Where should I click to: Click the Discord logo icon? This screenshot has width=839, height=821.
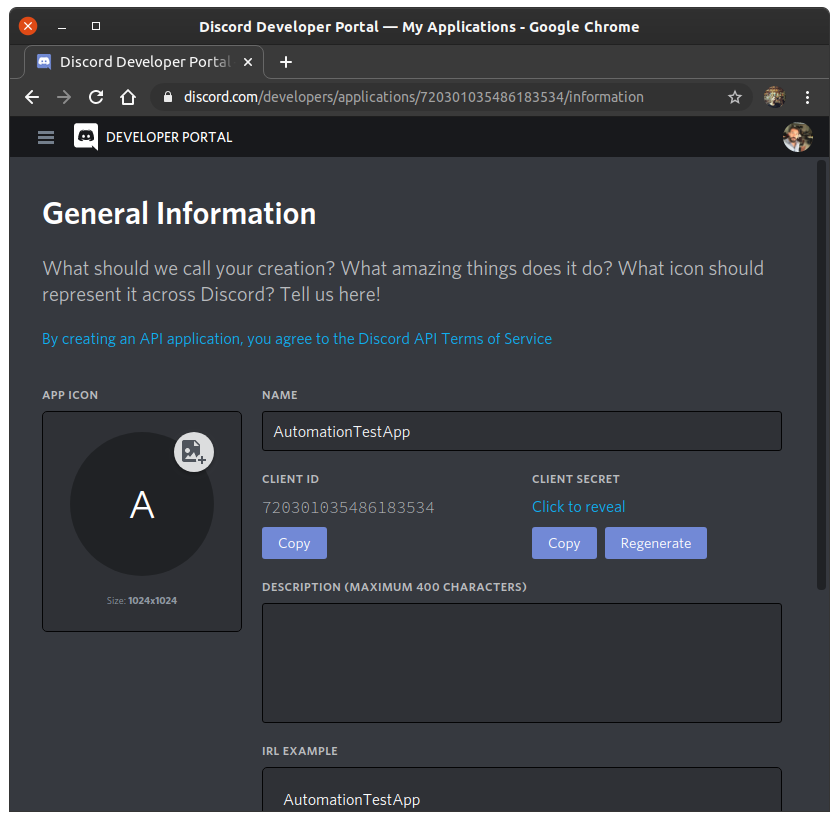click(x=86, y=137)
